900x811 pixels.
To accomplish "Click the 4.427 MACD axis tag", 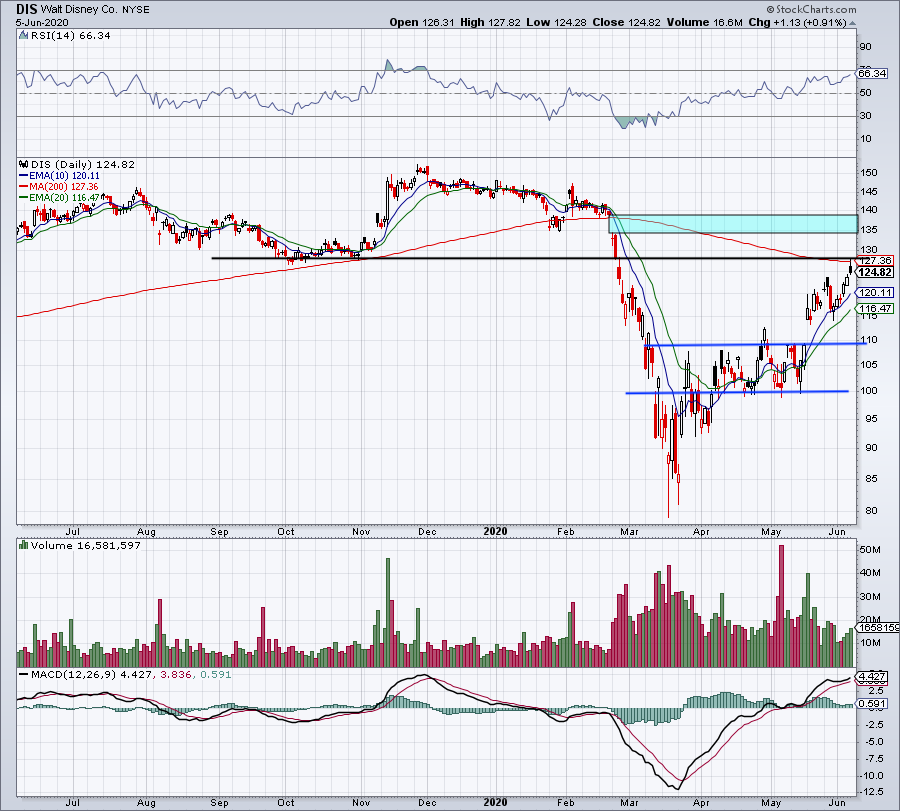I will (872, 677).
